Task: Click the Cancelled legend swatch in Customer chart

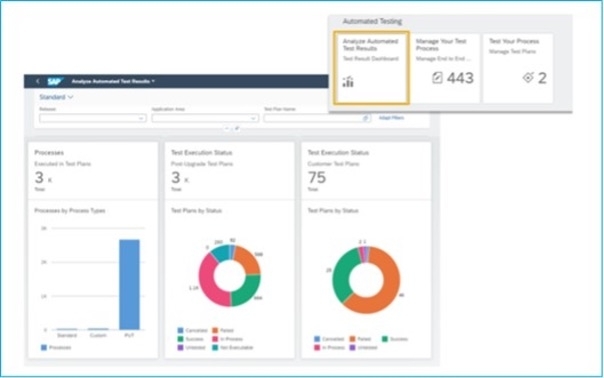Action: 317,339
